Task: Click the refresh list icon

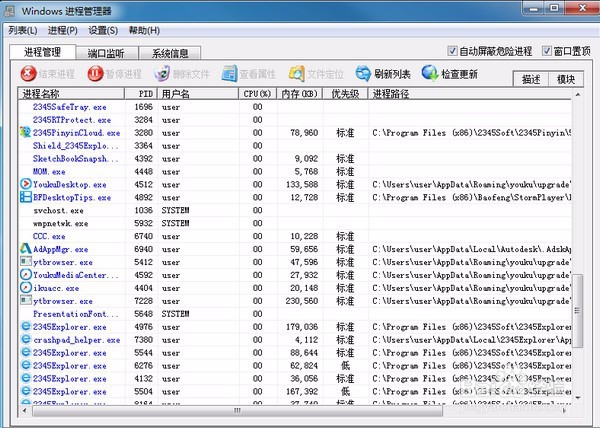Action: pos(363,74)
